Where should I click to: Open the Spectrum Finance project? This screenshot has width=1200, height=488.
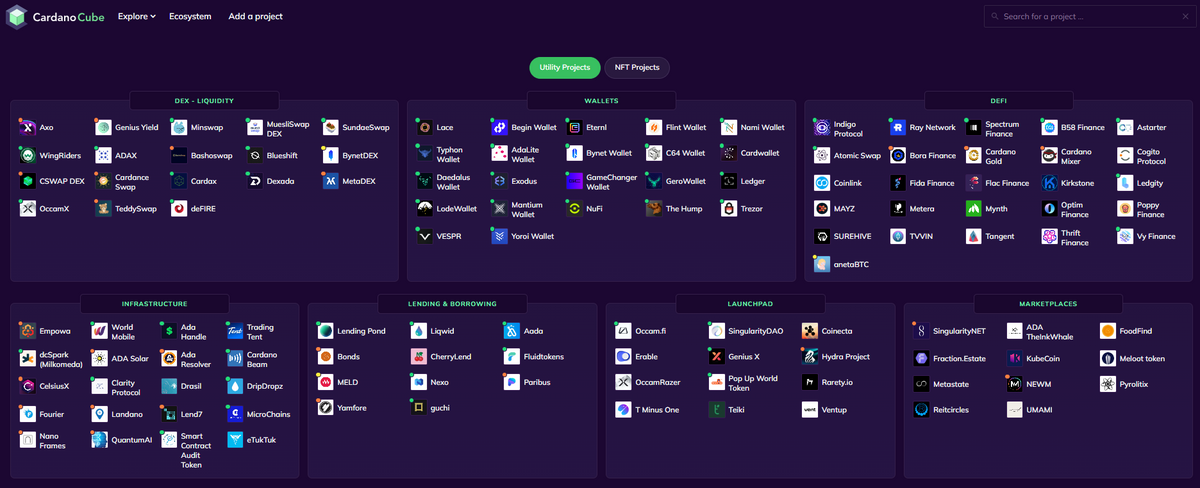[991, 128]
